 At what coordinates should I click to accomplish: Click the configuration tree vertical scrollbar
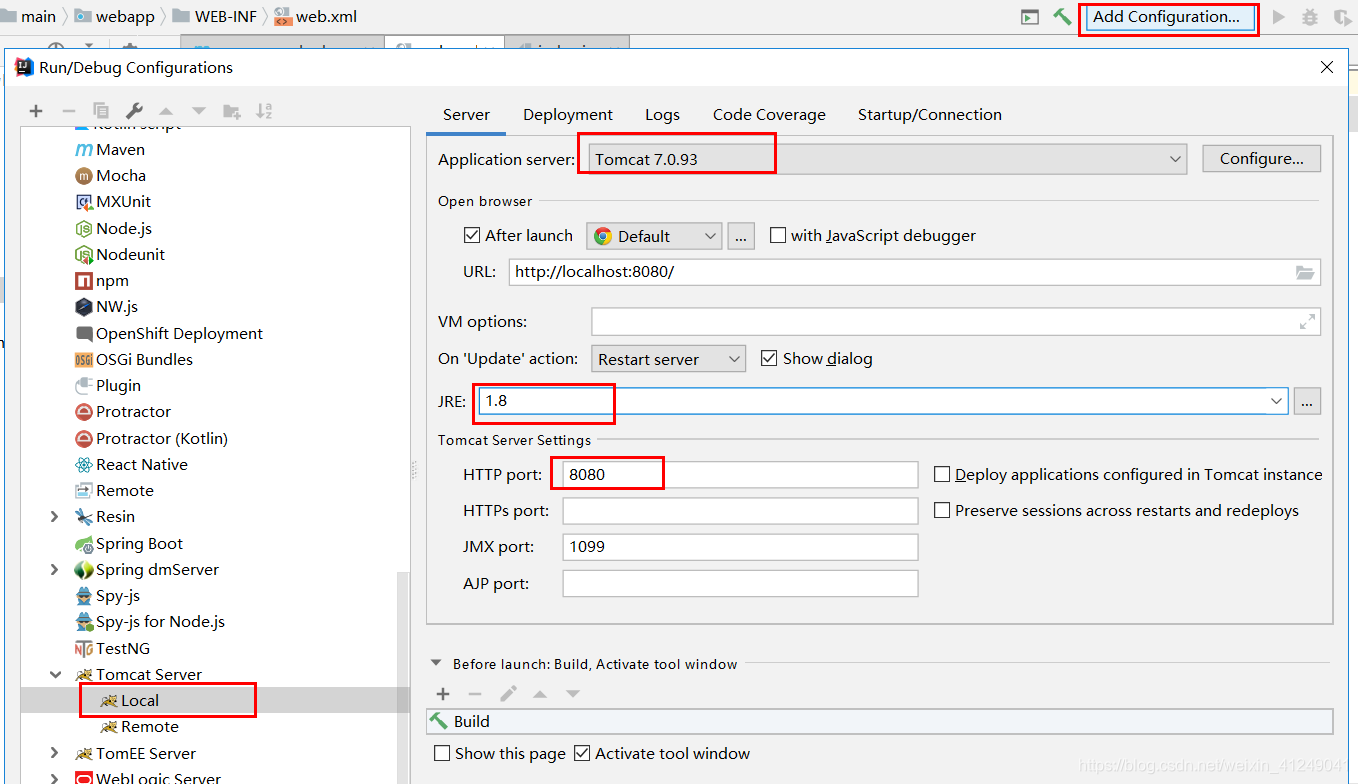[403, 678]
